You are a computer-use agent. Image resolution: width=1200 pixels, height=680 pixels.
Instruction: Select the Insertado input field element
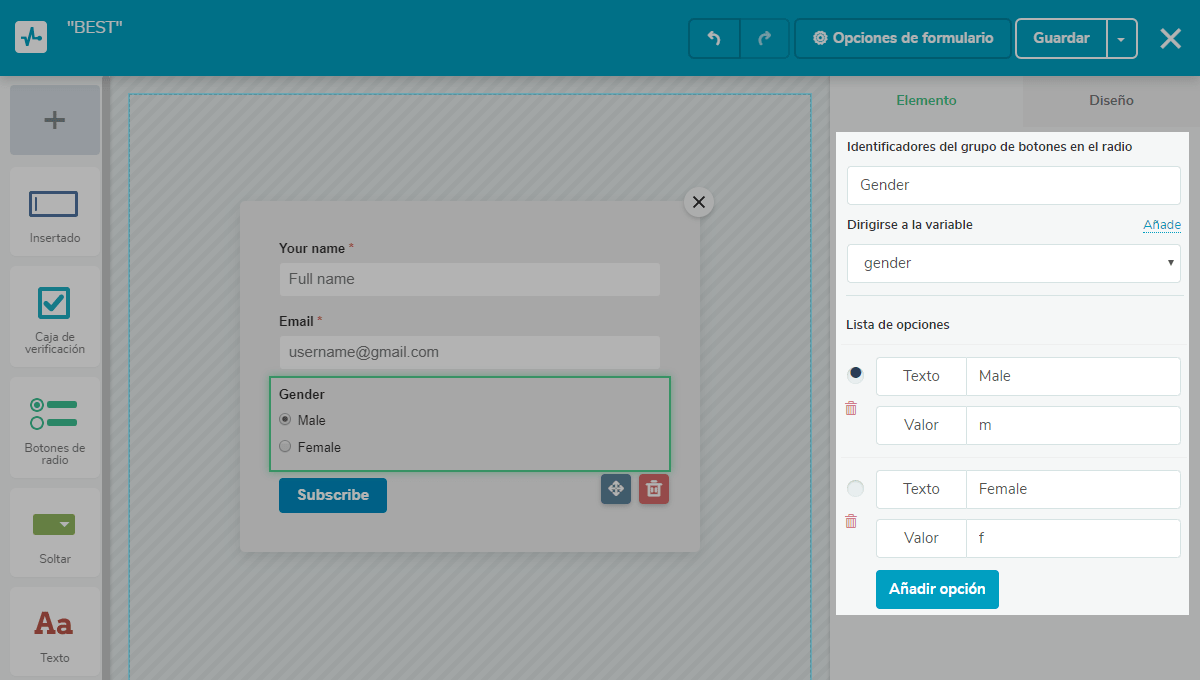[55, 214]
